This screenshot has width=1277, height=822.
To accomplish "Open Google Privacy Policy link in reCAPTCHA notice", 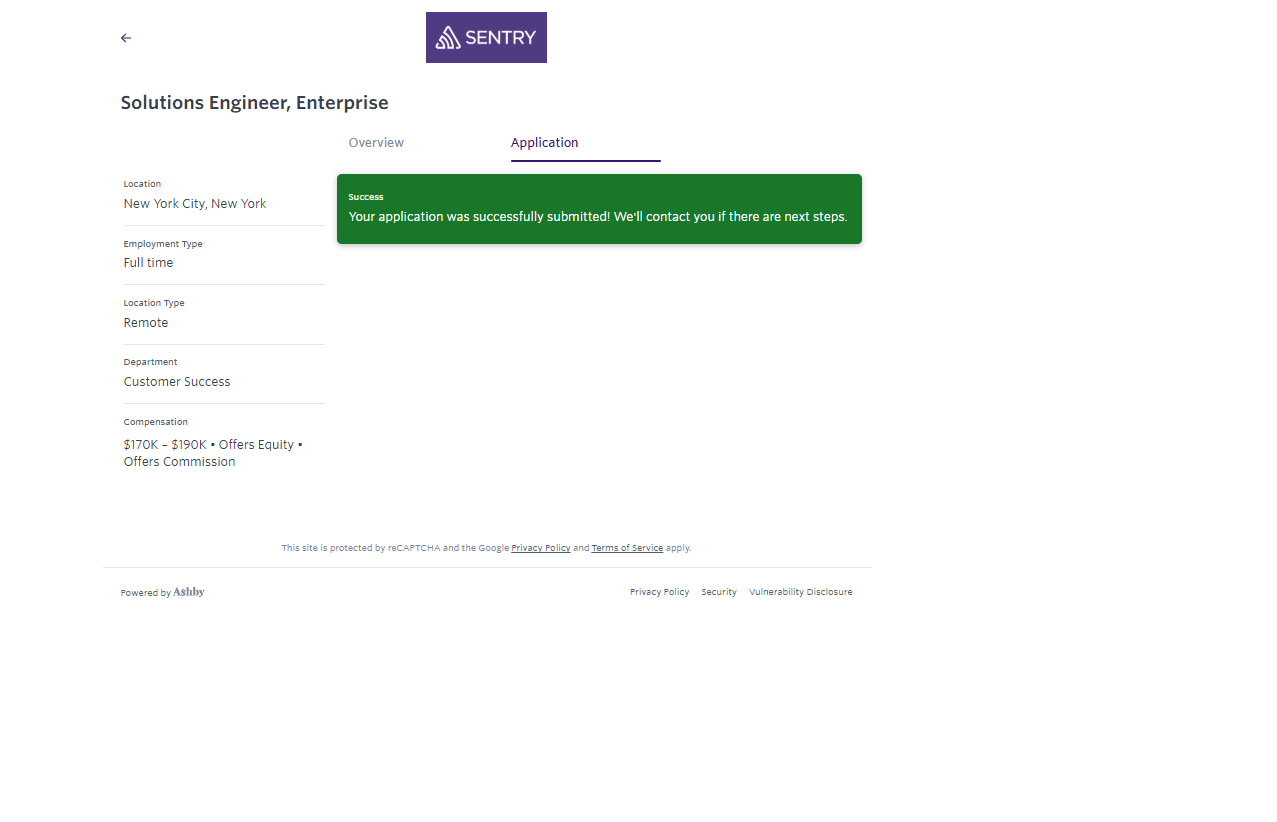I will (x=540, y=548).
